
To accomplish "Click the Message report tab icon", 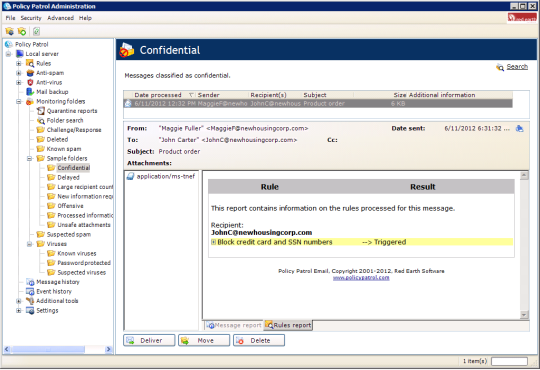I will point(210,325).
